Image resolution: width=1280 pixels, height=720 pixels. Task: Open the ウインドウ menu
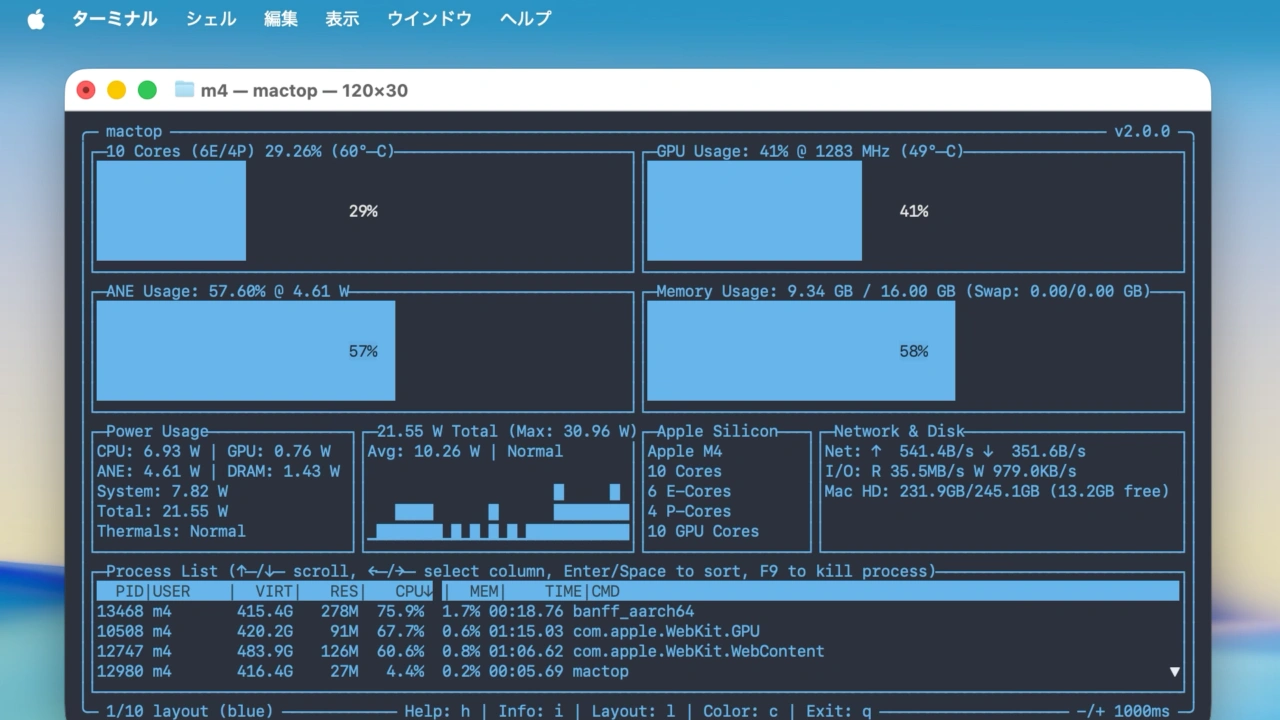click(x=429, y=19)
